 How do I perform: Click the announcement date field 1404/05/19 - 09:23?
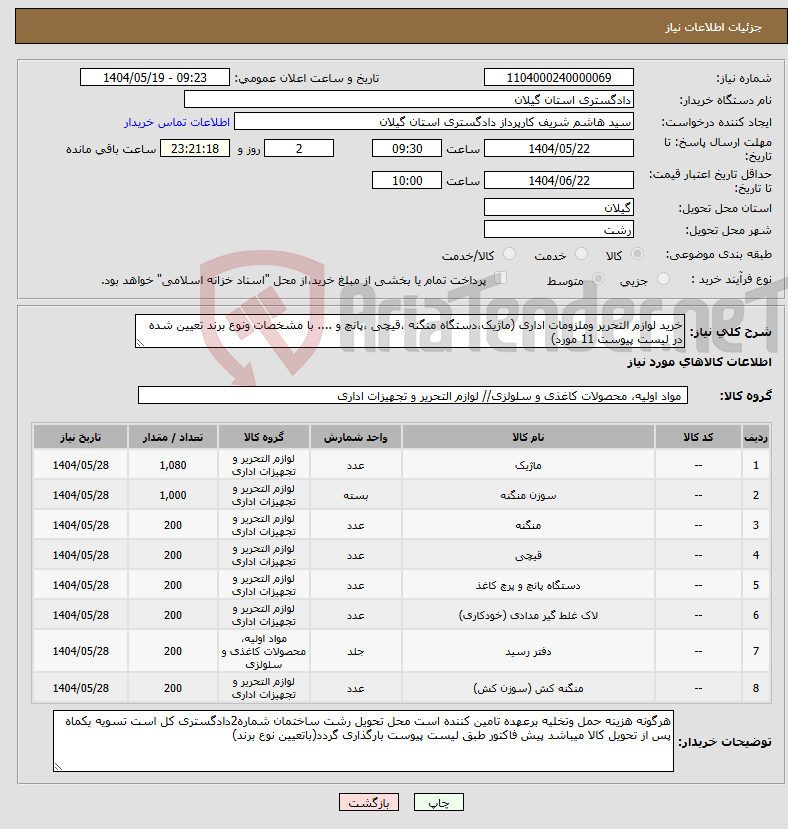click(155, 77)
